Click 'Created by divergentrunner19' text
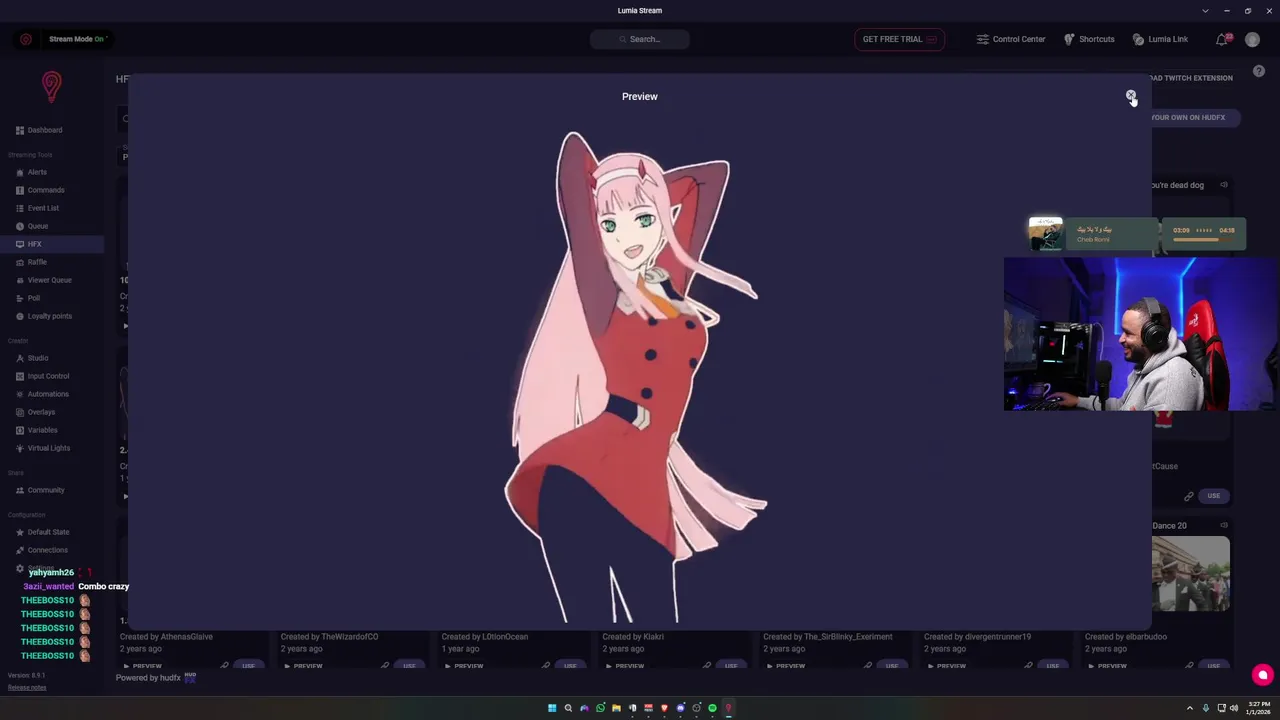Screen dimensions: 1280x720 [x=977, y=637]
